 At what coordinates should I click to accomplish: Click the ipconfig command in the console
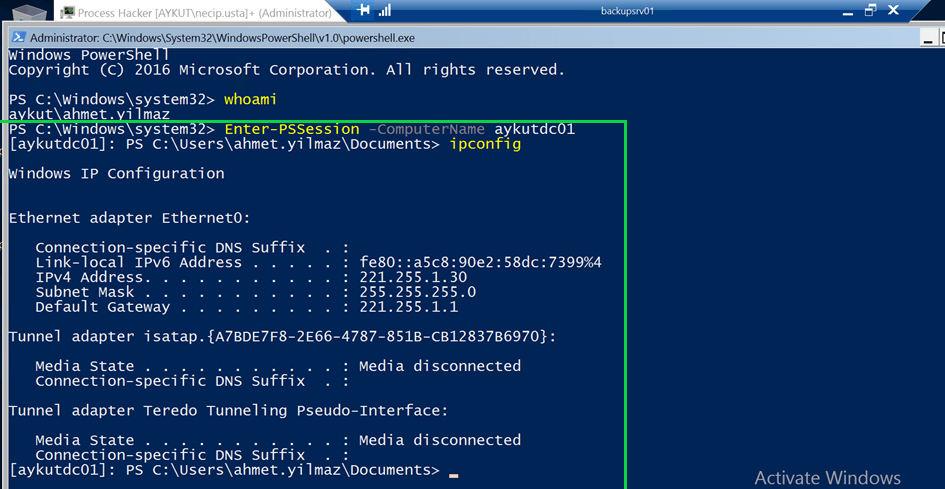(485, 145)
